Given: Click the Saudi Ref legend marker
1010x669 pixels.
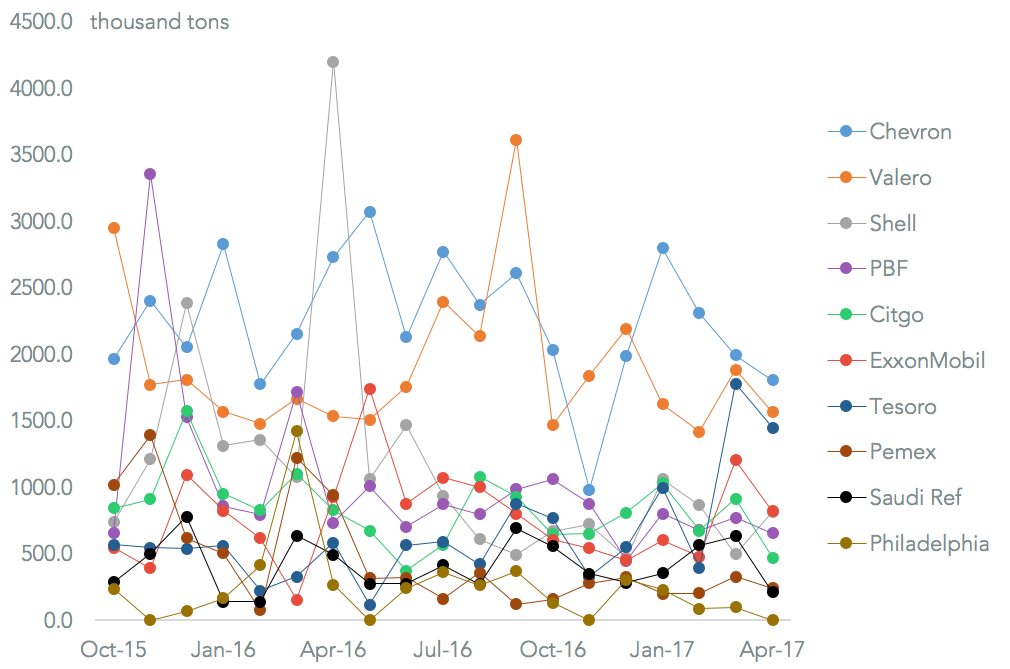Looking at the screenshot, I should coord(847,498).
